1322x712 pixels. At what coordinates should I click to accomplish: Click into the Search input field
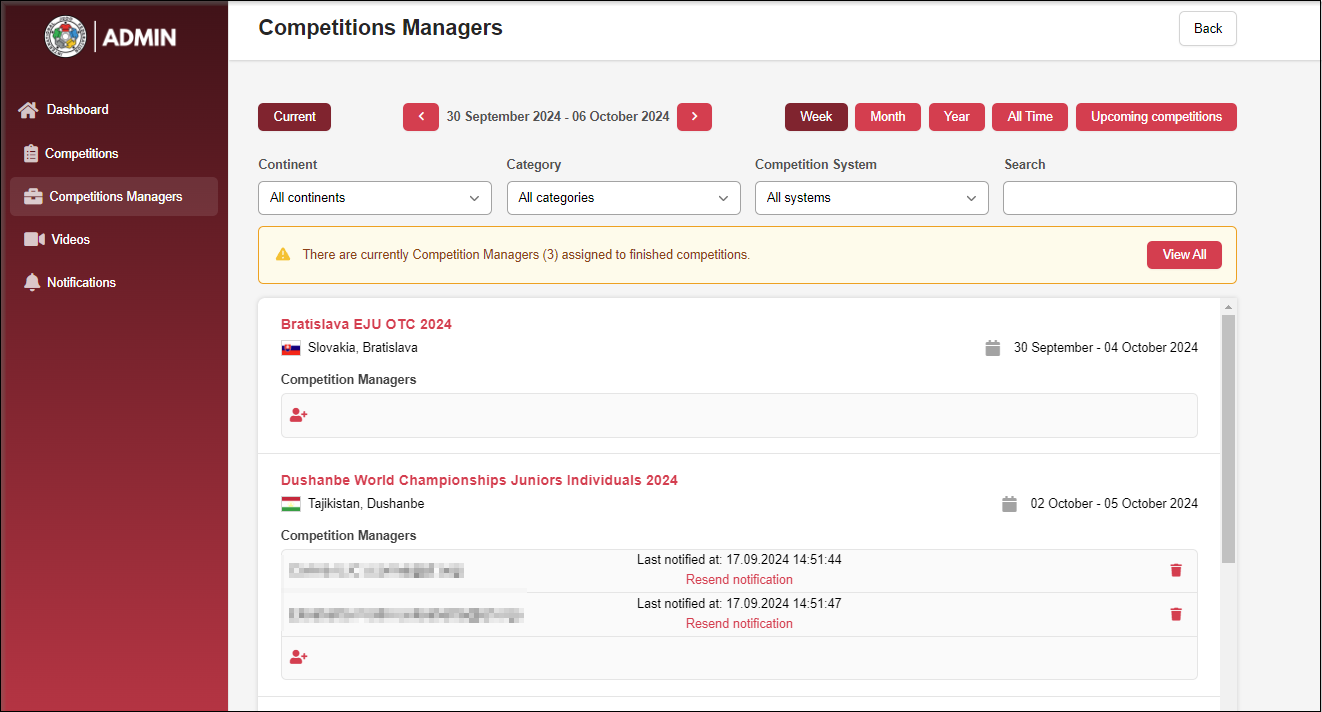point(1119,198)
